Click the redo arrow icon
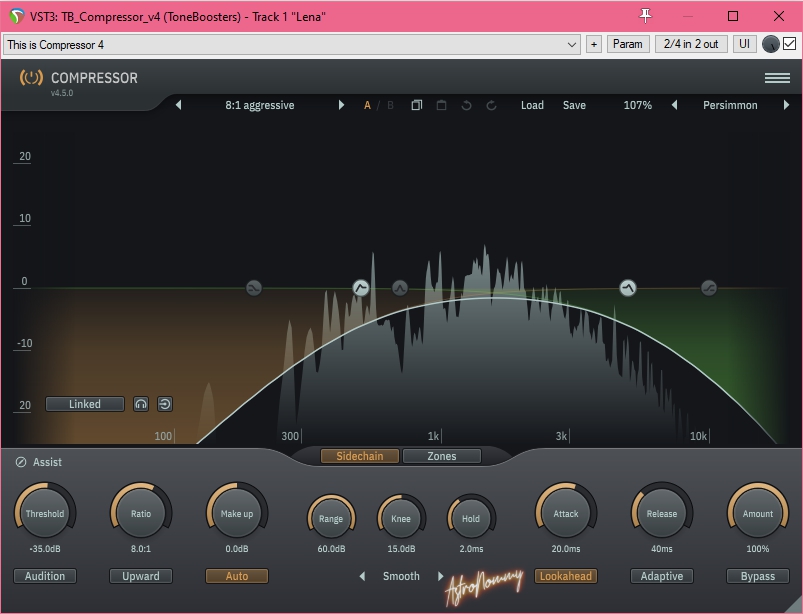 tap(491, 105)
